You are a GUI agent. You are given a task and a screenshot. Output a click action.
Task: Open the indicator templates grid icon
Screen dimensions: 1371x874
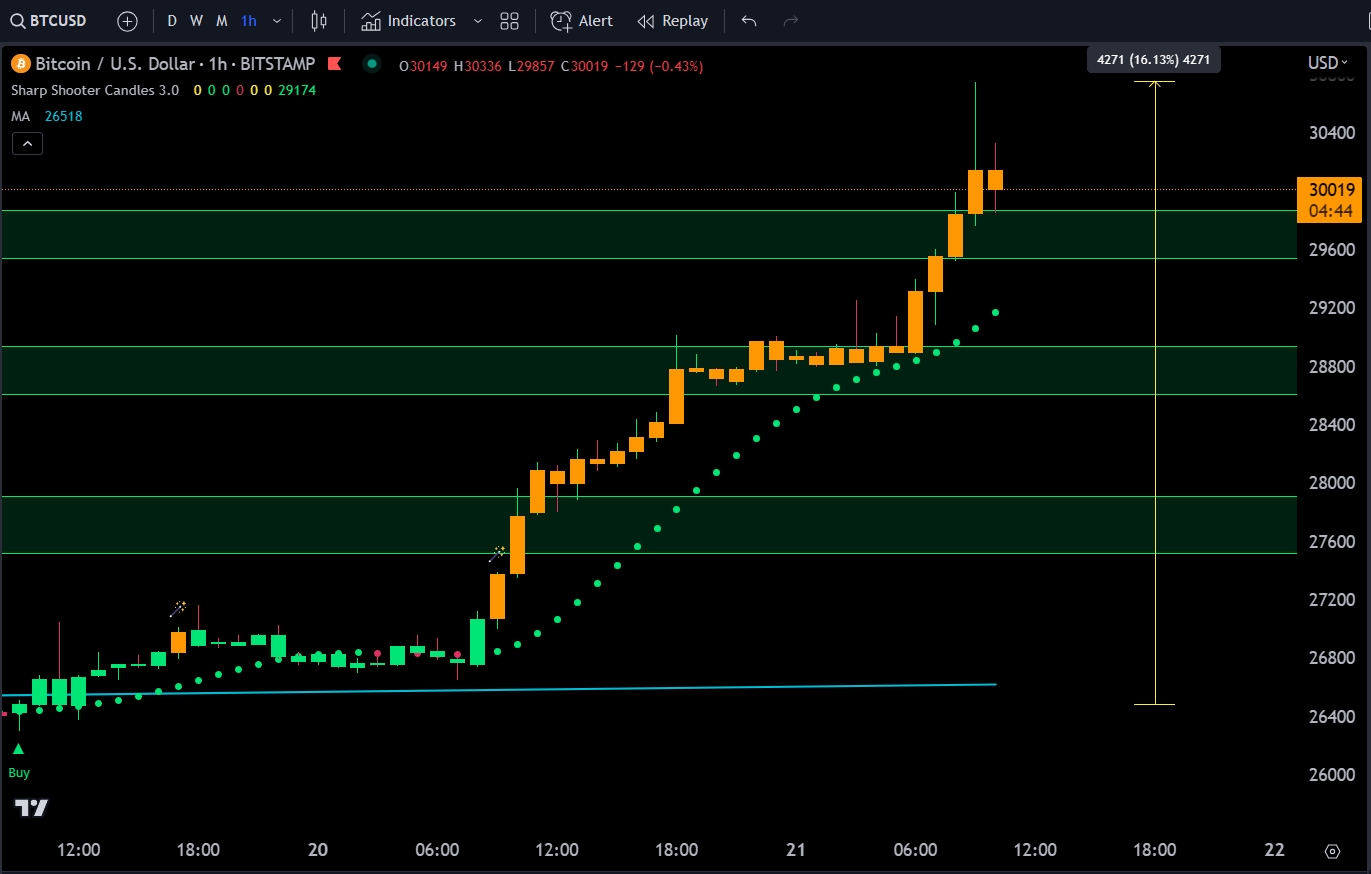[x=509, y=21]
